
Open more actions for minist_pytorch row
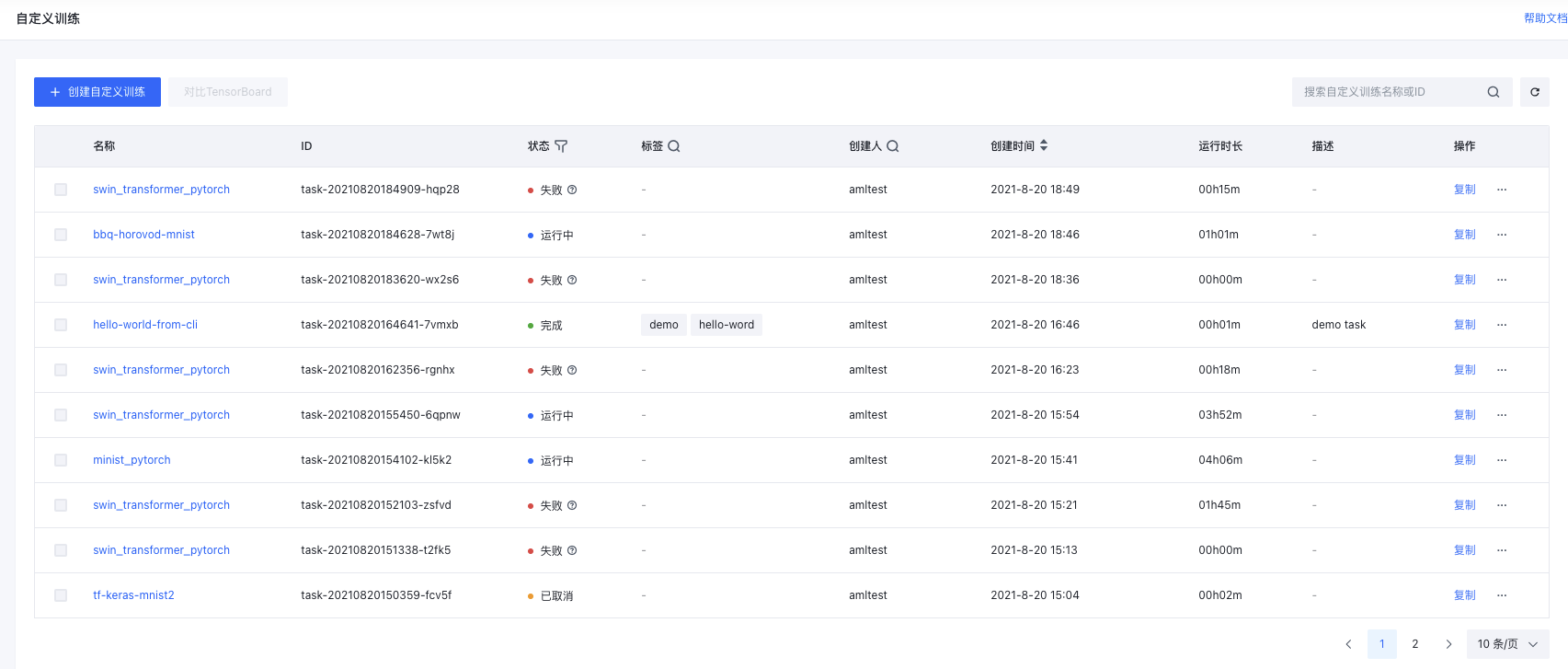click(1502, 460)
